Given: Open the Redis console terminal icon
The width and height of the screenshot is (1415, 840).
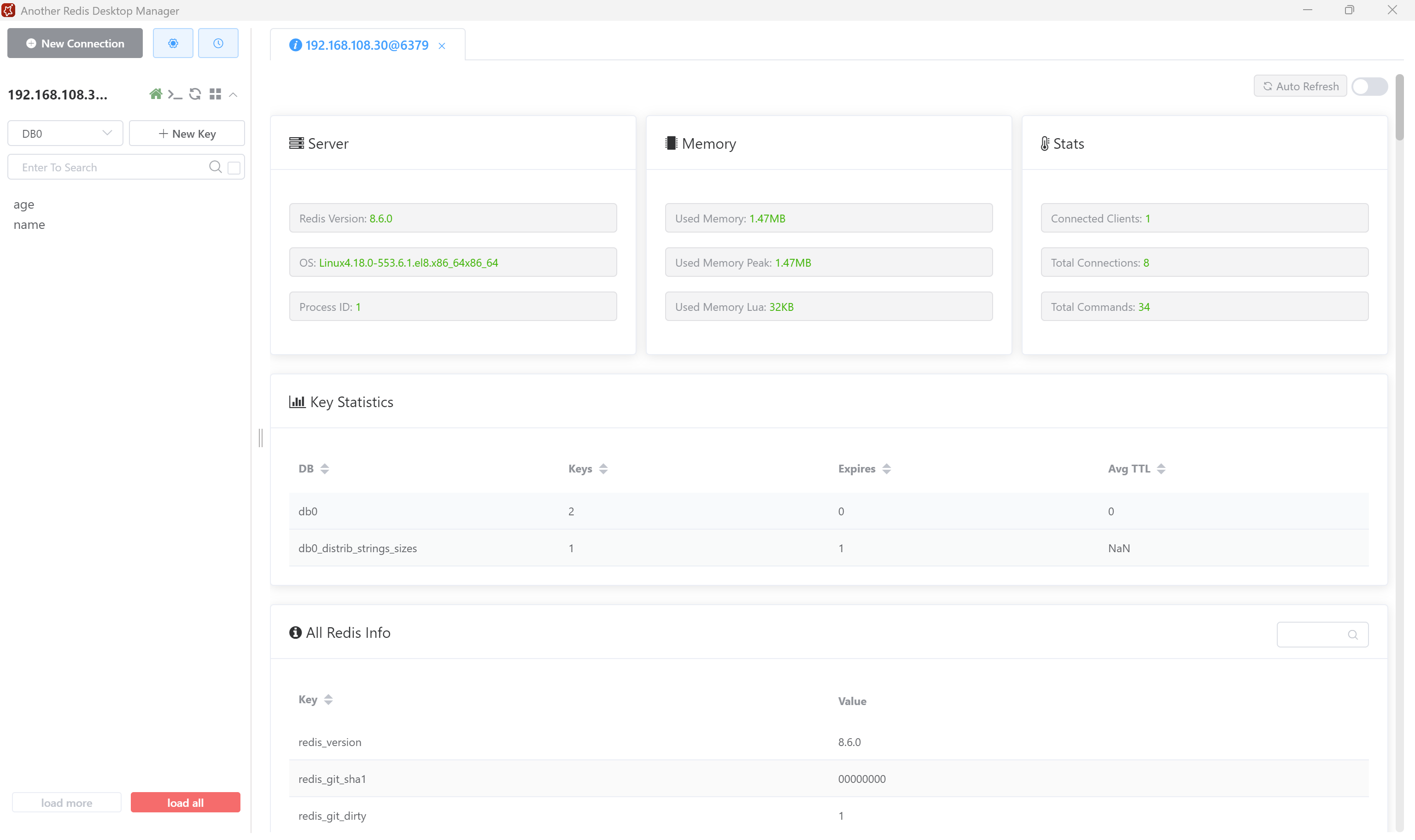Looking at the screenshot, I should tap(175, 94).
